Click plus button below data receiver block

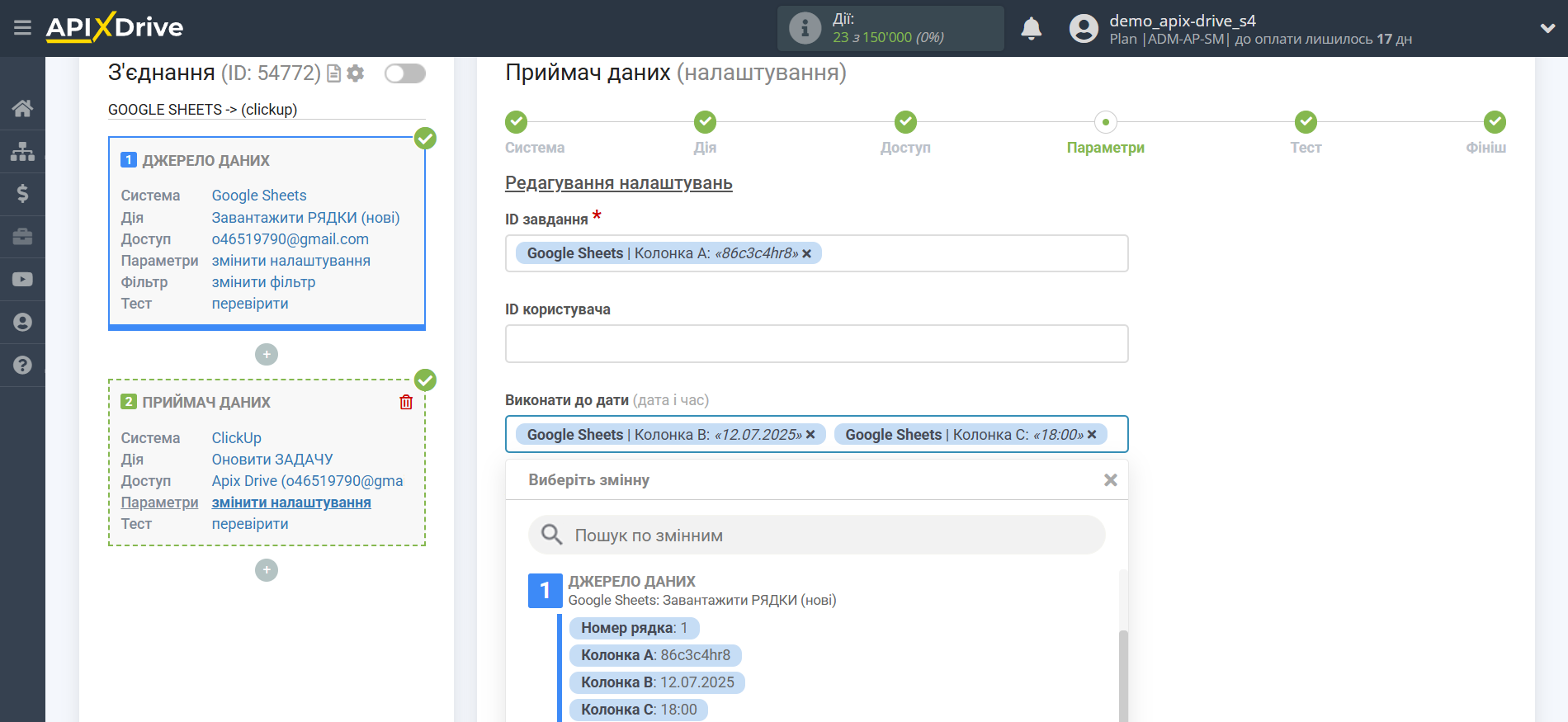coord(267,570)
